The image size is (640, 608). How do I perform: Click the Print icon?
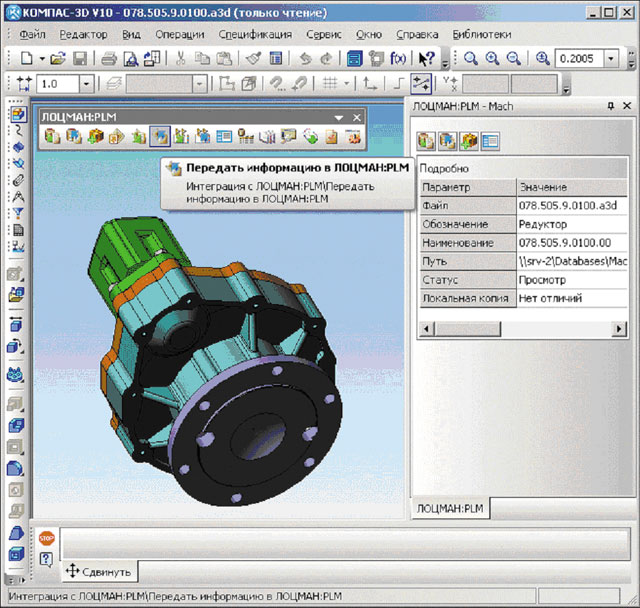(109, 58)
